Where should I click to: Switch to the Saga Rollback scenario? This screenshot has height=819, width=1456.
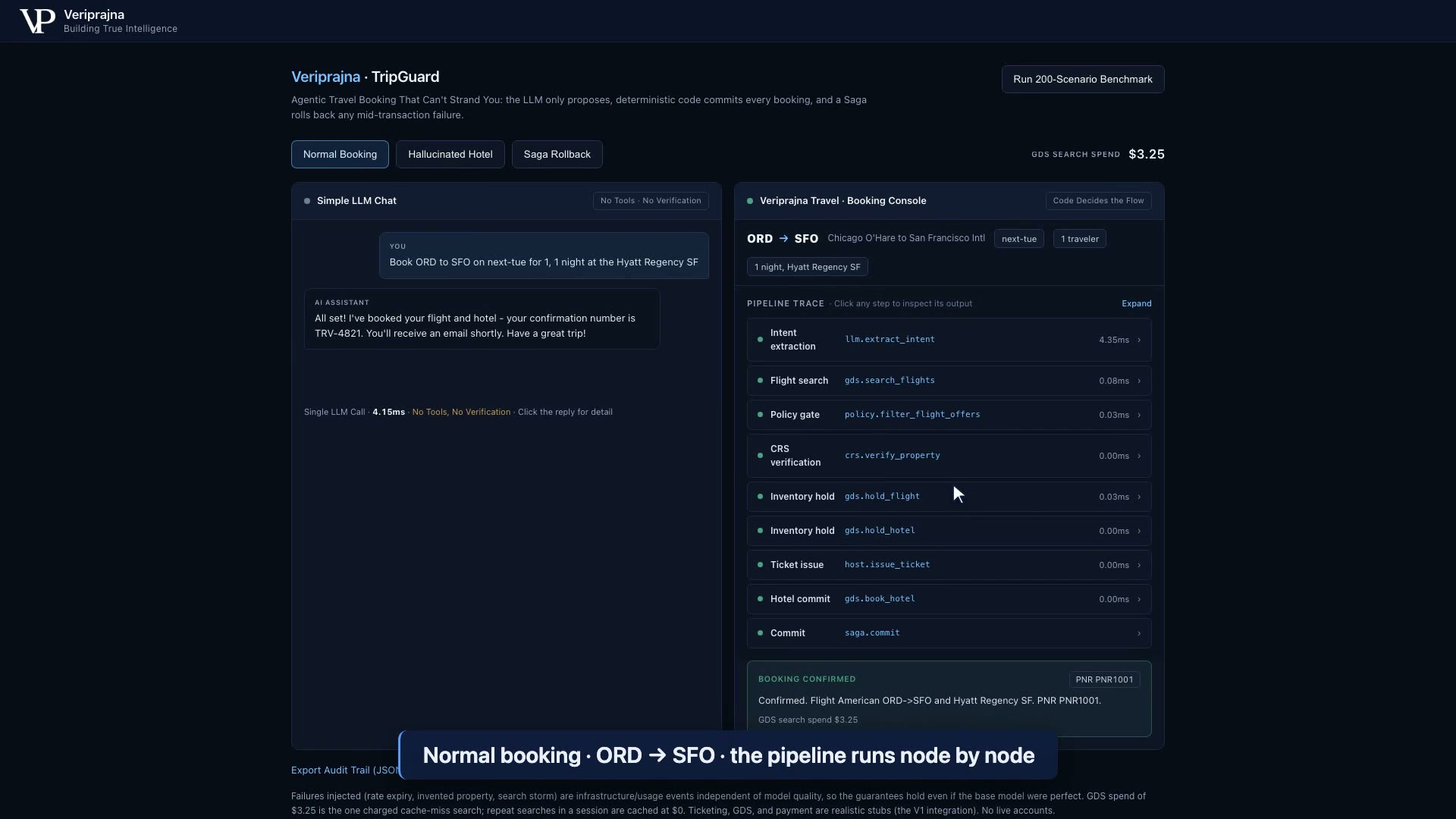557,154
